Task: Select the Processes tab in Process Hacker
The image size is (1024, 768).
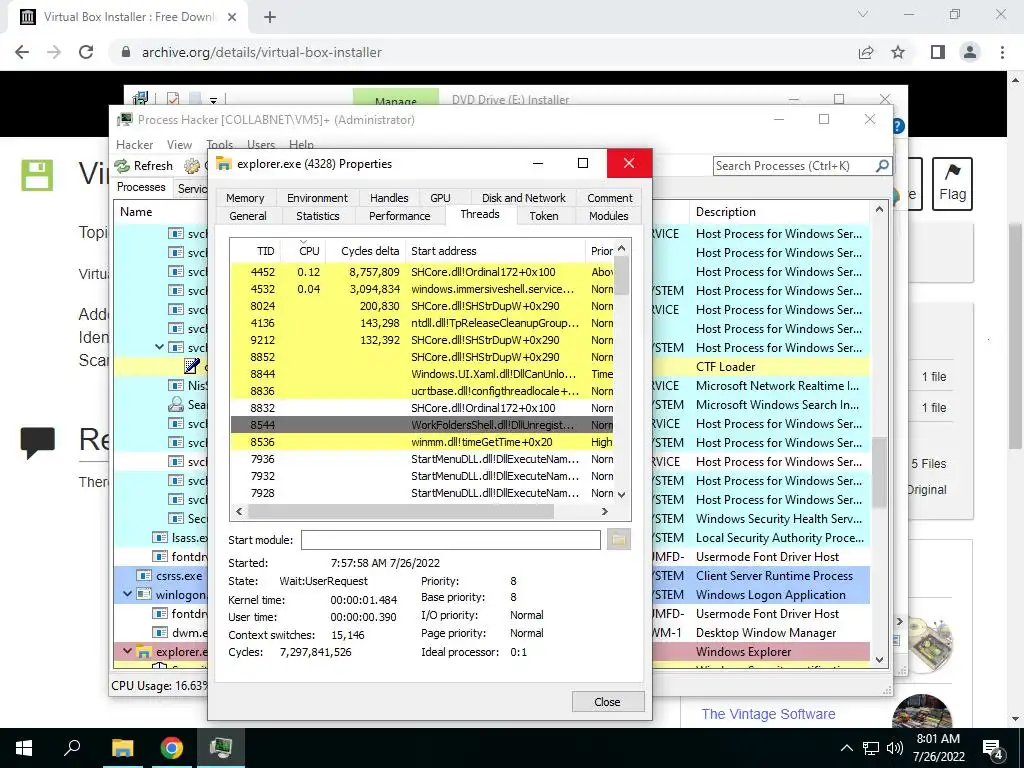Action: (x=141, y=187)
